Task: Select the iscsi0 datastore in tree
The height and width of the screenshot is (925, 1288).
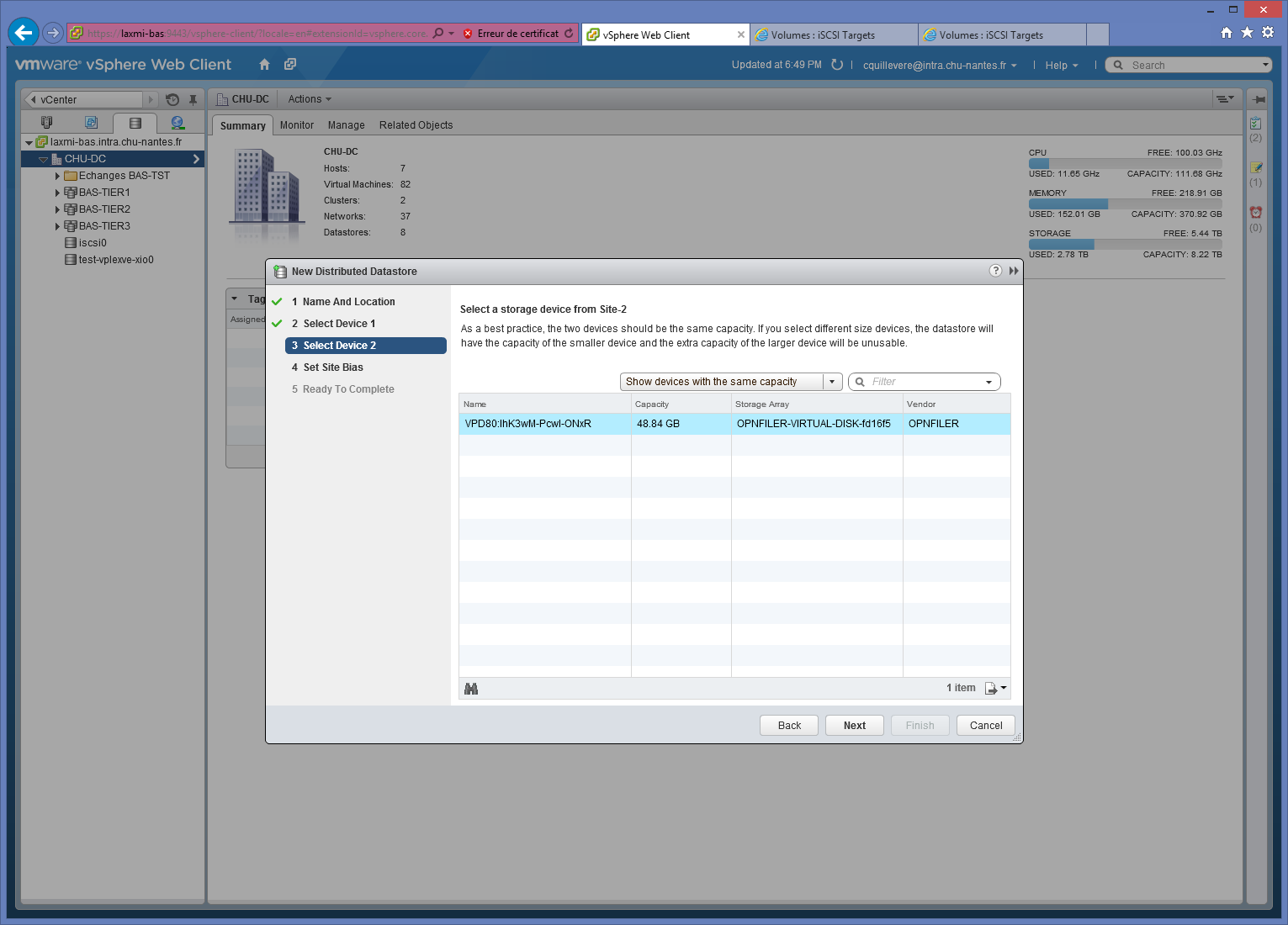Action: point(93,243)
